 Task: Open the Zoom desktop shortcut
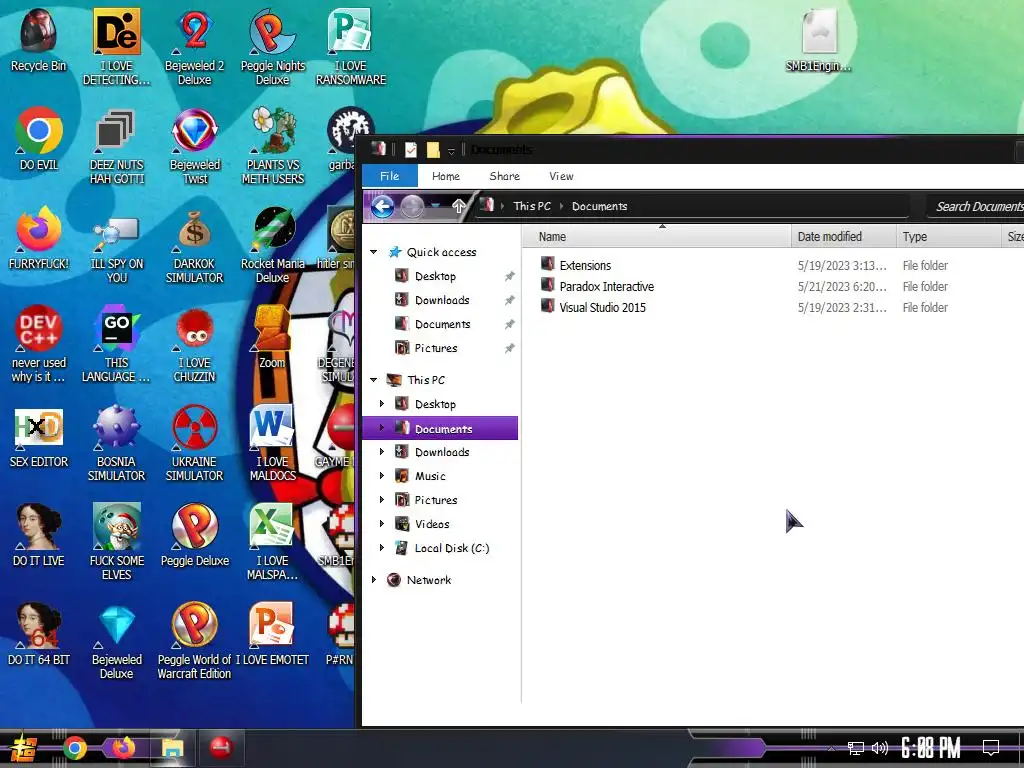pyautogui.click(x=273, y=338)
